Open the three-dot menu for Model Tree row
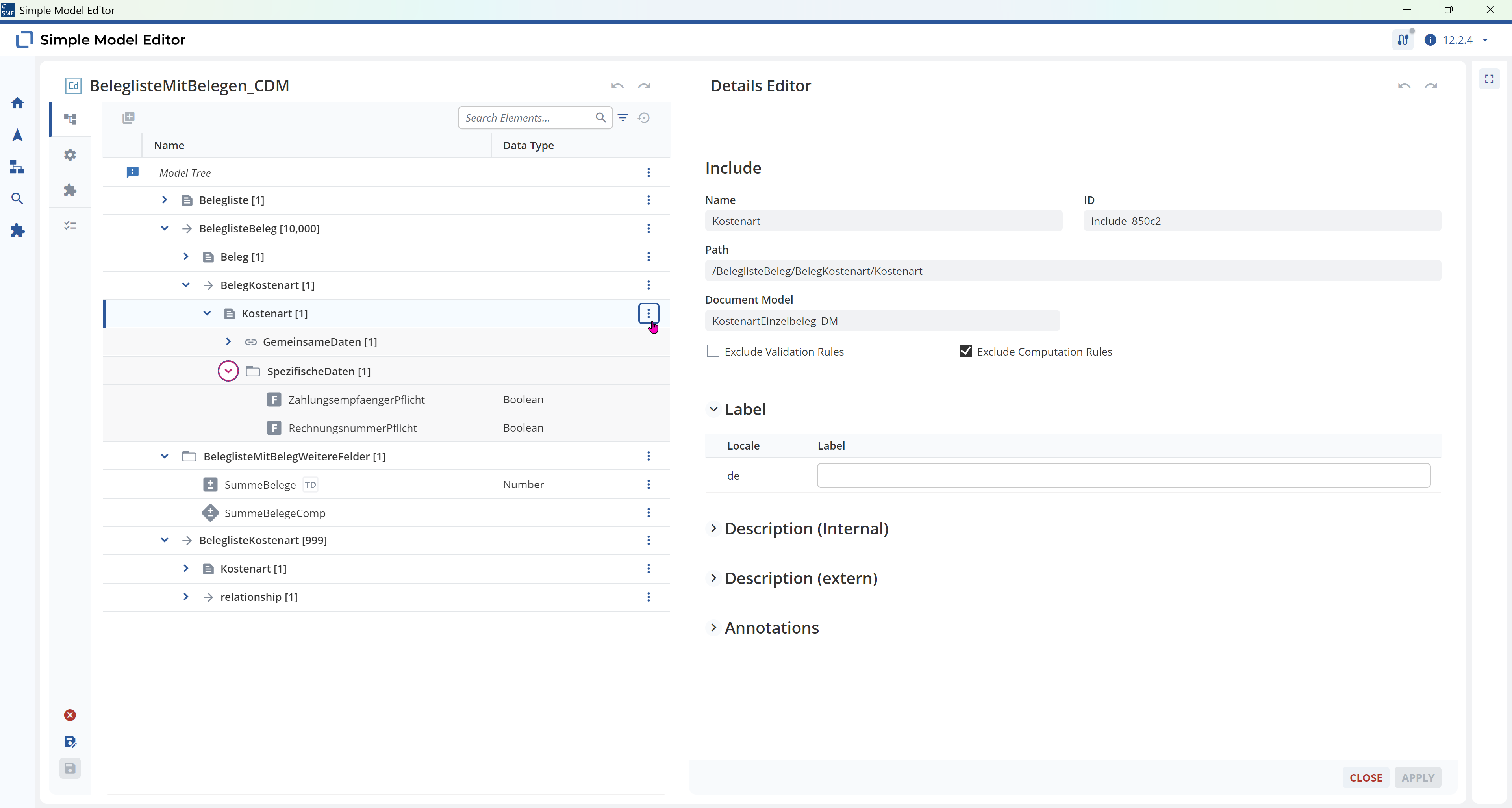1512x808 pixels. click(649, 172)
